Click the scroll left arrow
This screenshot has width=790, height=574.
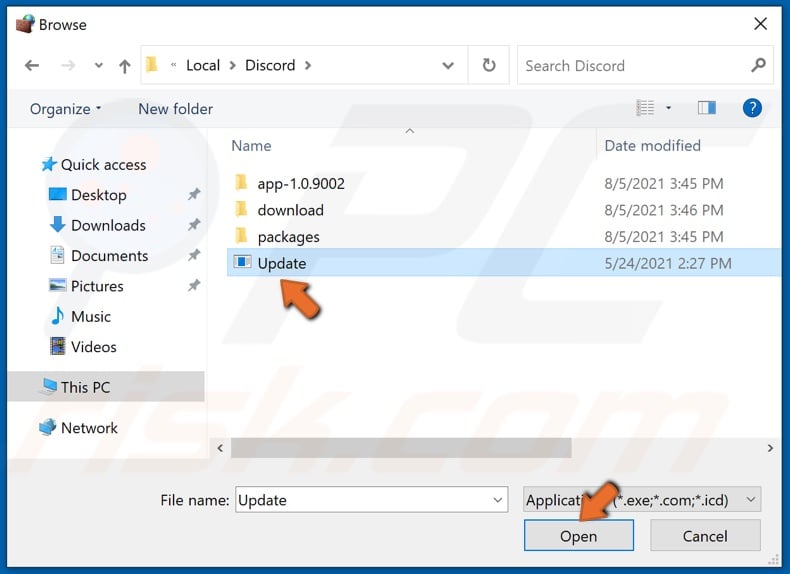pyautogui.click(x=220, y=448)
